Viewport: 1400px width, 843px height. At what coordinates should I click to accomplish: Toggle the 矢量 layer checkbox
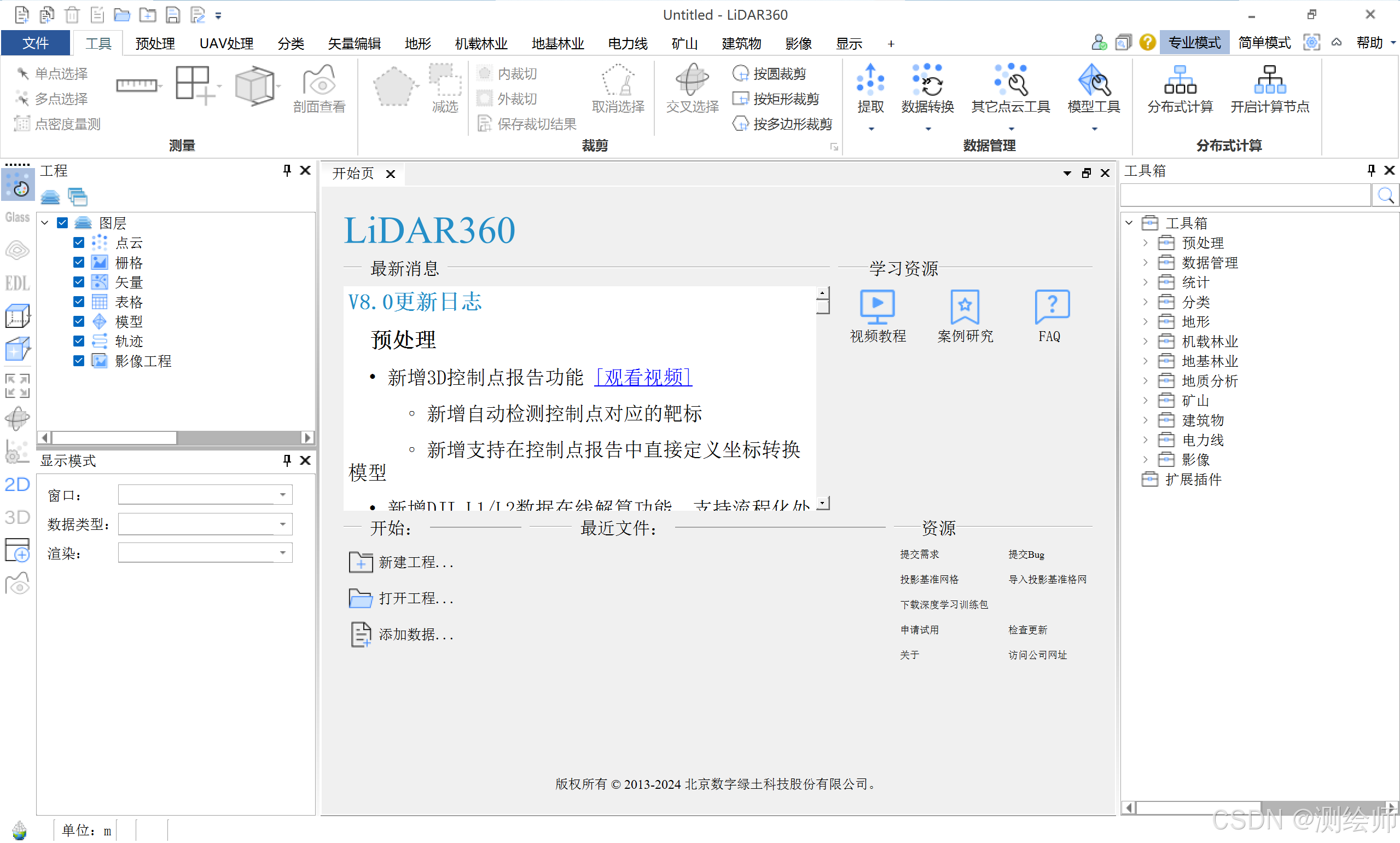point(79,282)
